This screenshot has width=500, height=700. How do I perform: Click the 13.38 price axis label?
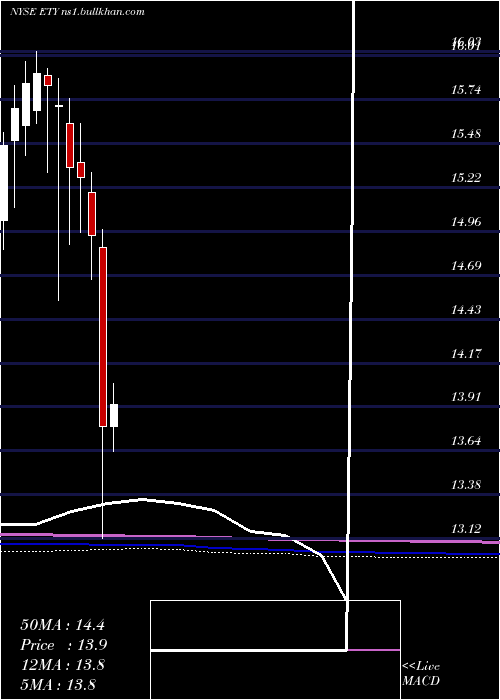466,485
